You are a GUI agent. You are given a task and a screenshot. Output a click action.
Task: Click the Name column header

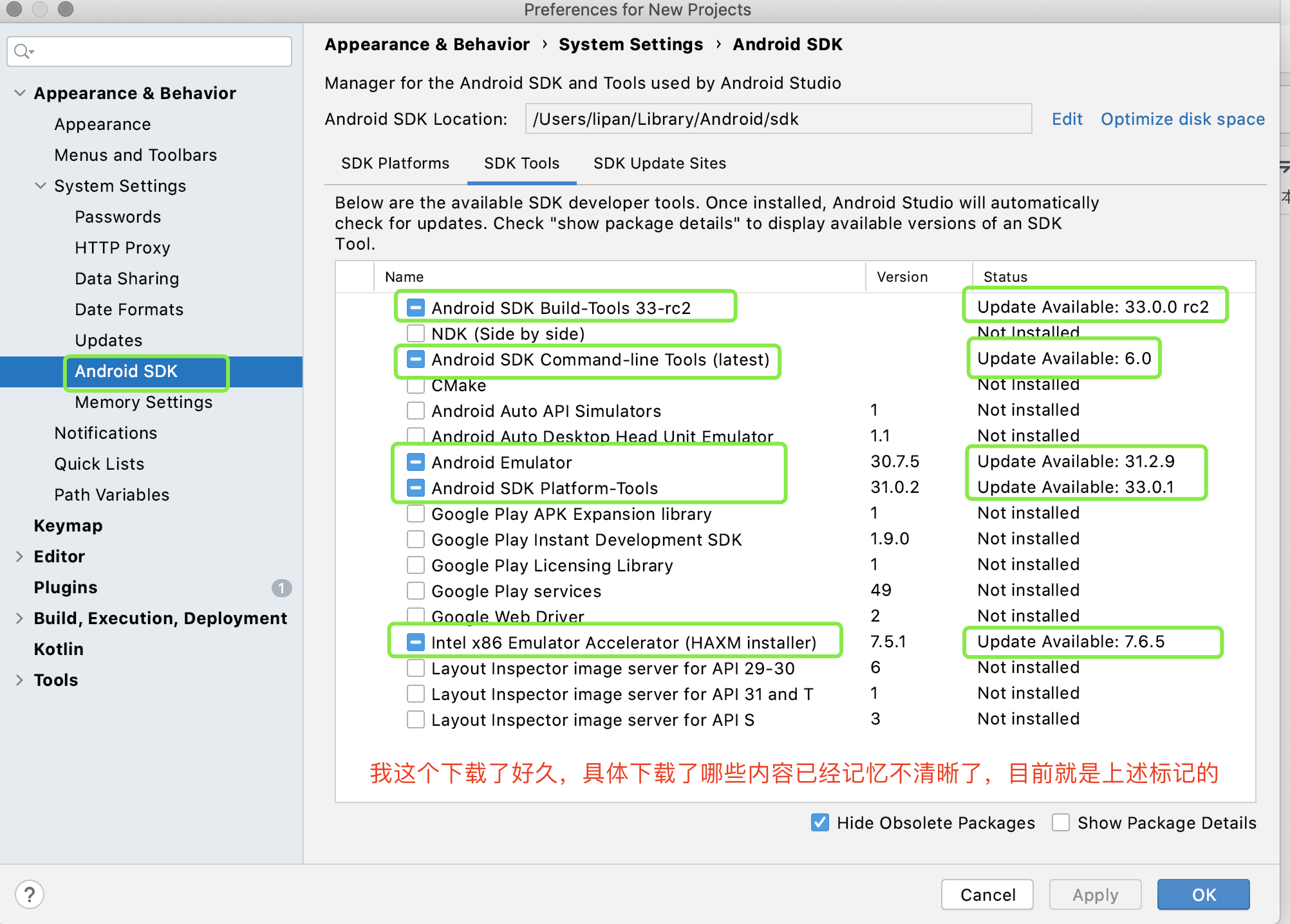tap(404, 277)
